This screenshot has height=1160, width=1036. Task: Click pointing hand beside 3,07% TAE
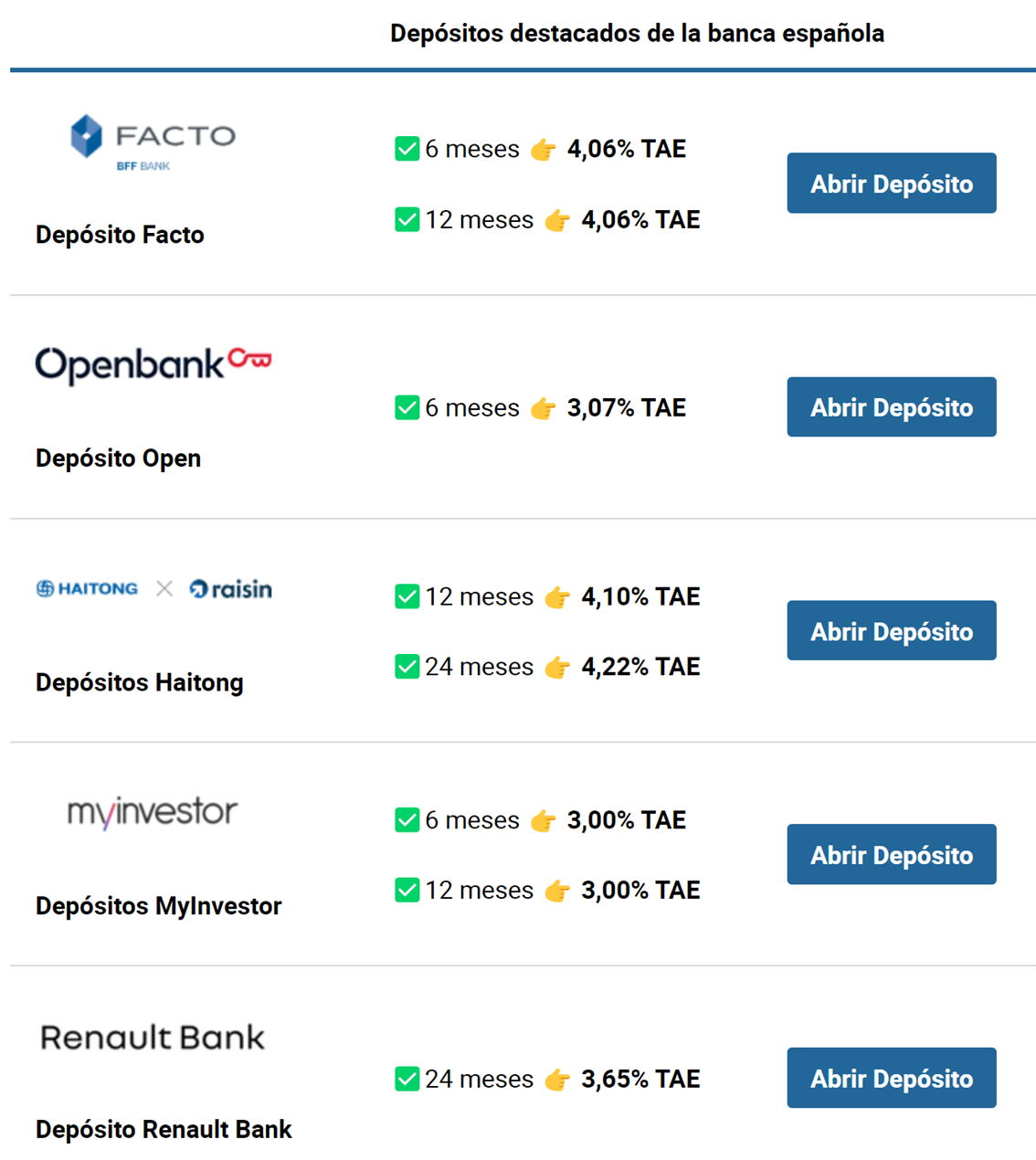543,408
